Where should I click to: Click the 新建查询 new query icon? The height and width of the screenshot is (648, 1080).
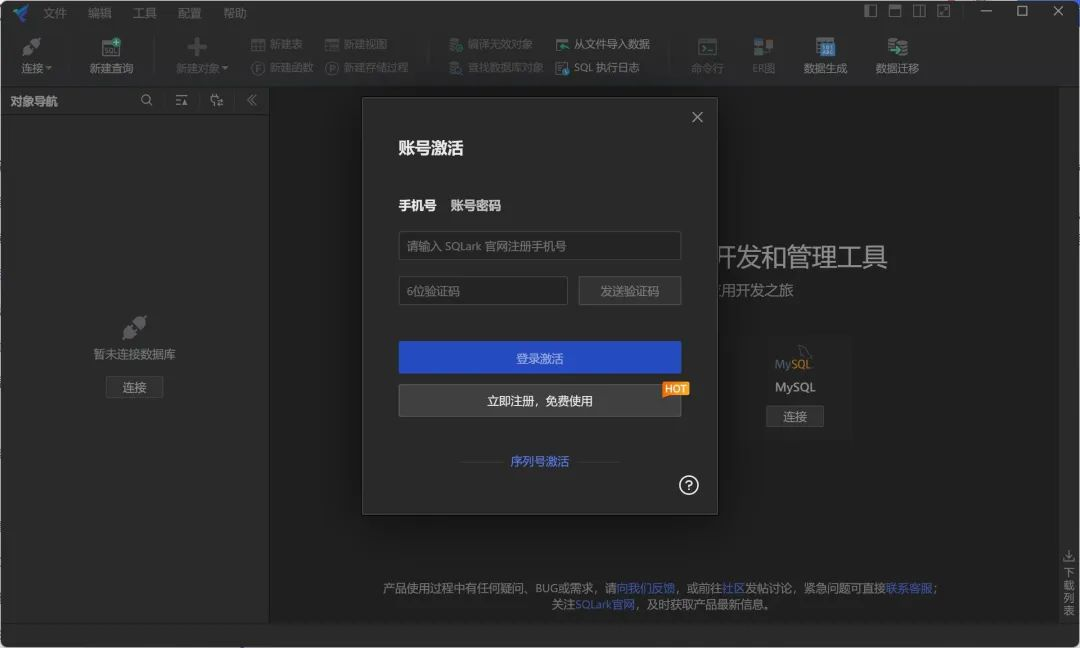[x=111, y=47]
